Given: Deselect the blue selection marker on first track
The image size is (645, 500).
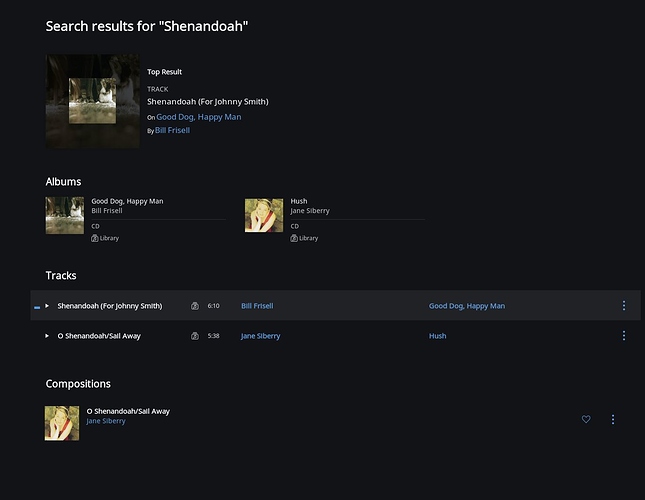Looking at the screenshot, I should click(37, 307).
